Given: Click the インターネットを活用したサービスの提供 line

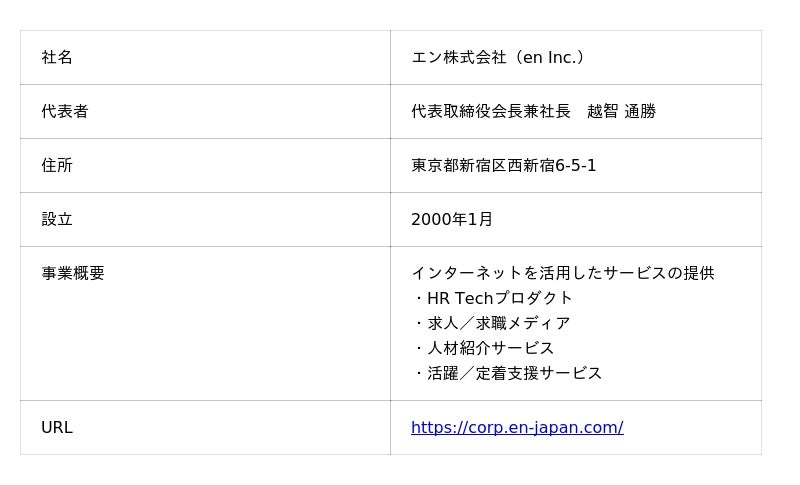Looking at the screenshot, I should (x=563, y=274).
